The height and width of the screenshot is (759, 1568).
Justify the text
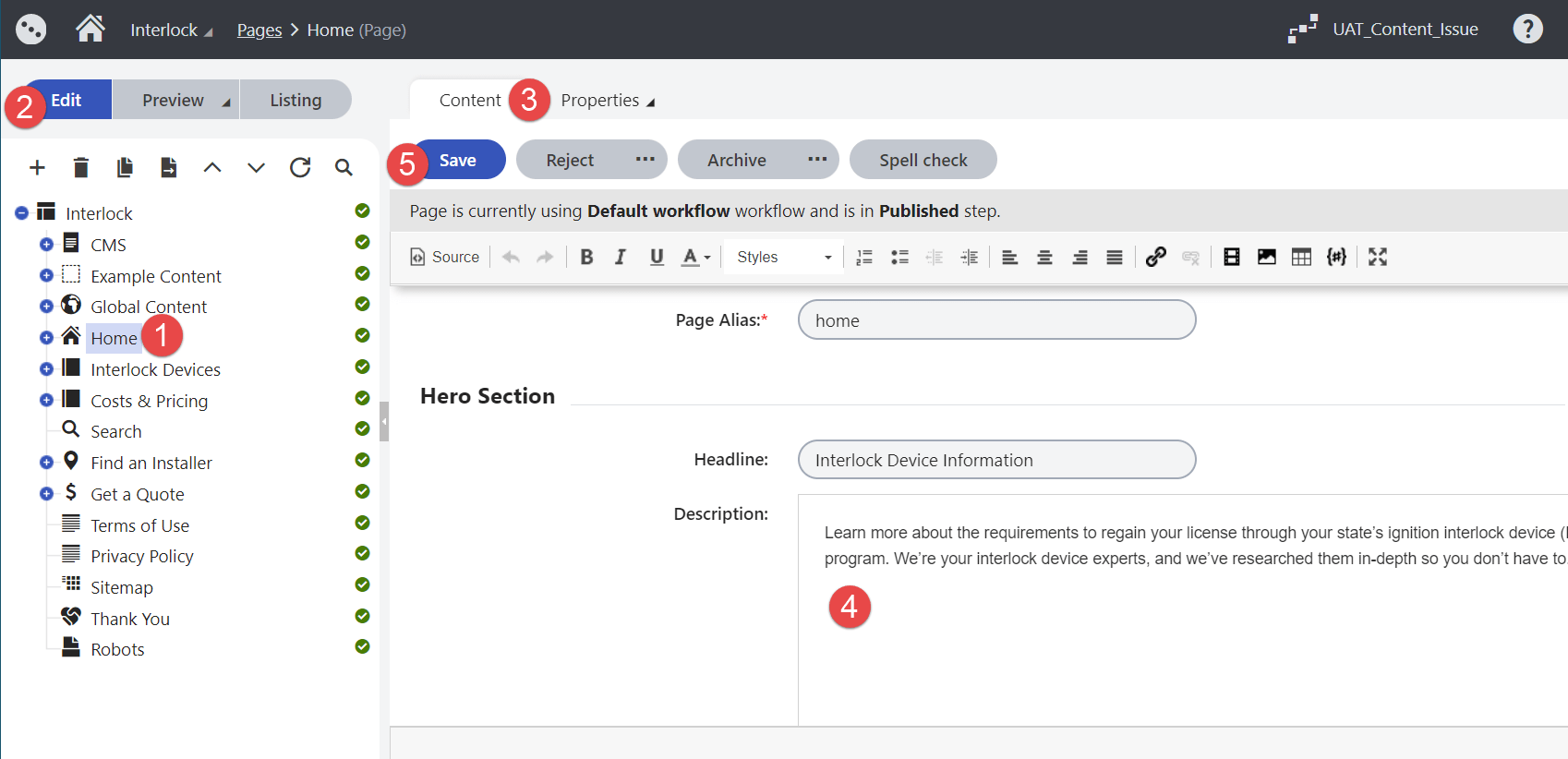(1115, 257)
